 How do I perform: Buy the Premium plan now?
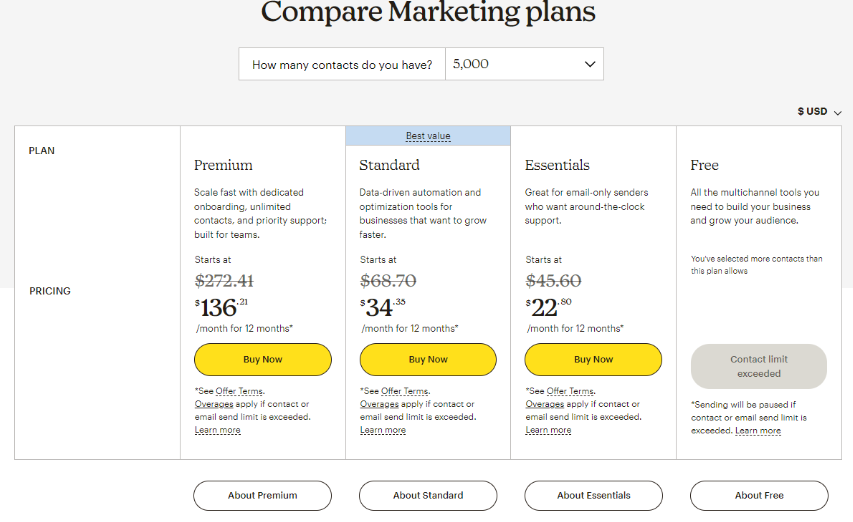[x=263, y=359]
